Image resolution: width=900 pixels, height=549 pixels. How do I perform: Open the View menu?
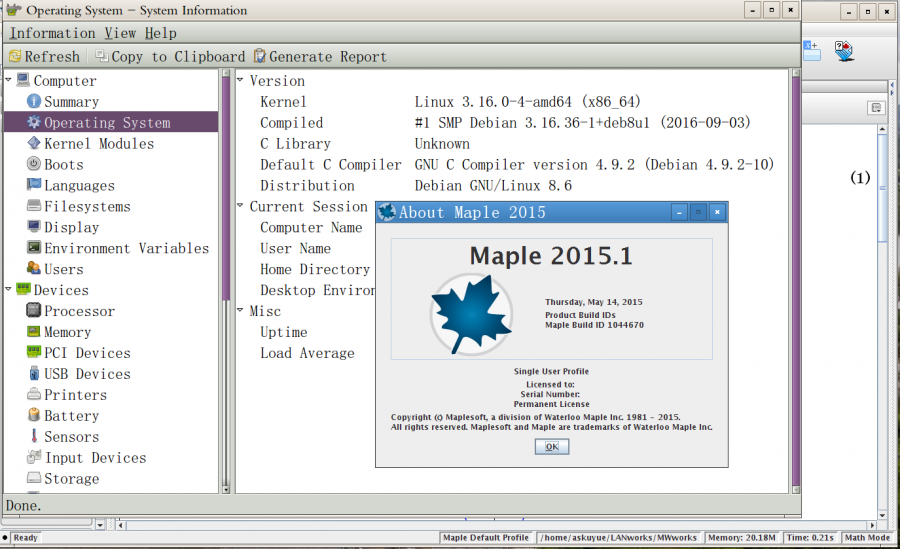[x=120, y=33]
